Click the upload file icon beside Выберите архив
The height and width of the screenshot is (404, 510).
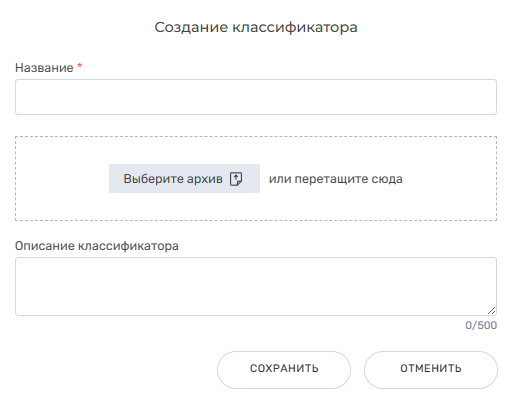pyautogui.click(x=236, y=179)
